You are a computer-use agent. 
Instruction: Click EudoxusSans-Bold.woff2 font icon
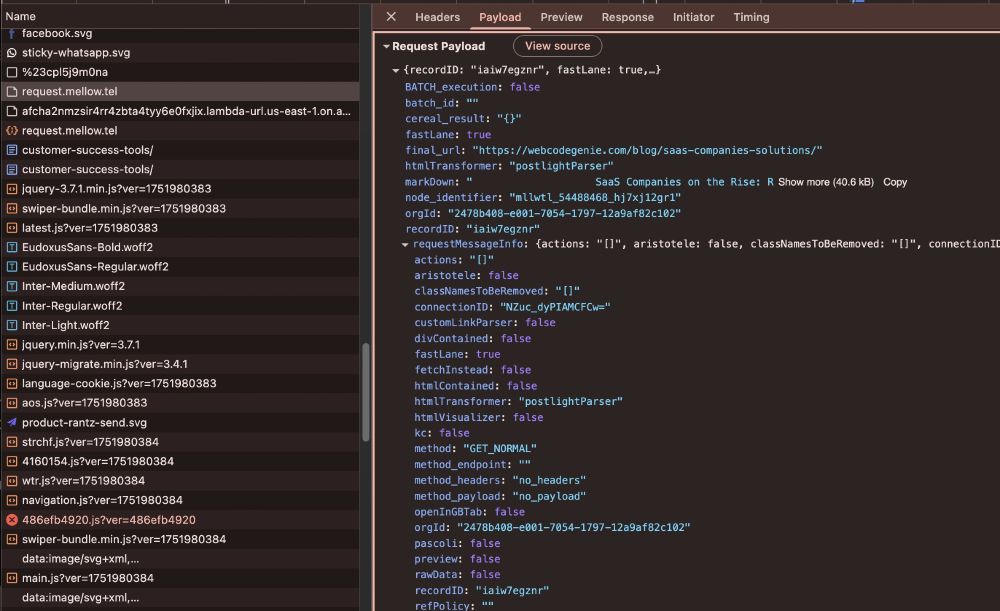(x=11, y=247)
